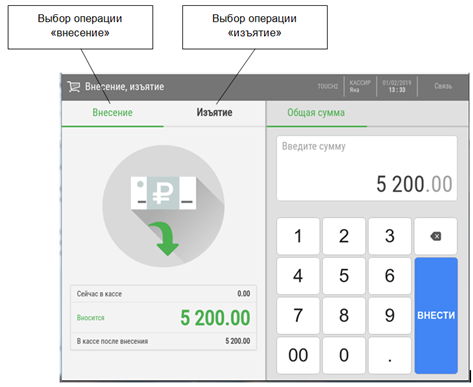This screenshot has width=473, height=387.
Task: Tap keypad digit 0
Action: coord(344,355)
